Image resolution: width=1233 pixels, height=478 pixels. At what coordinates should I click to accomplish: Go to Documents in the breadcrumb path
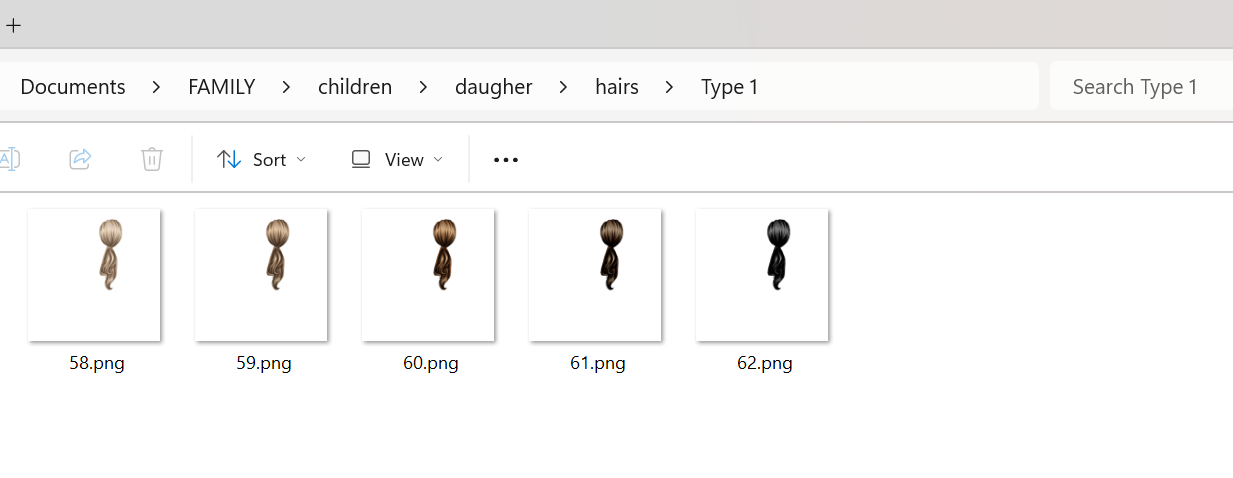tap(73, 87)
